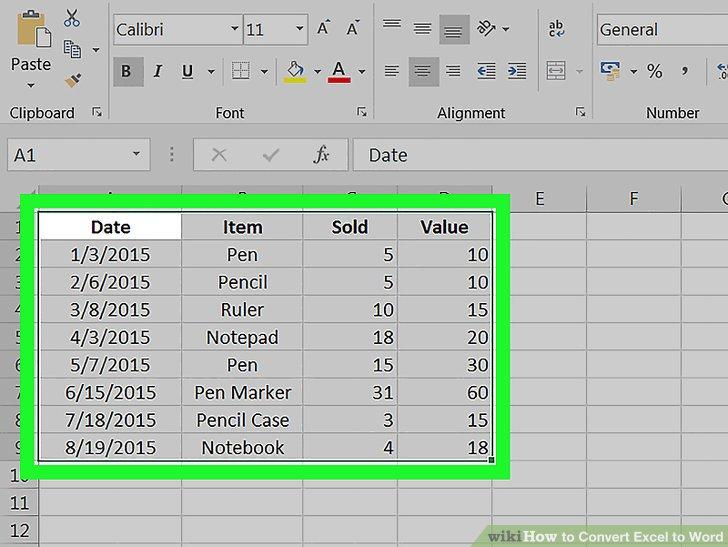Viewport: 728px width, 547px height.
Task: Launch Font settings dialog launcher
Action: click(x=362, y=112)
